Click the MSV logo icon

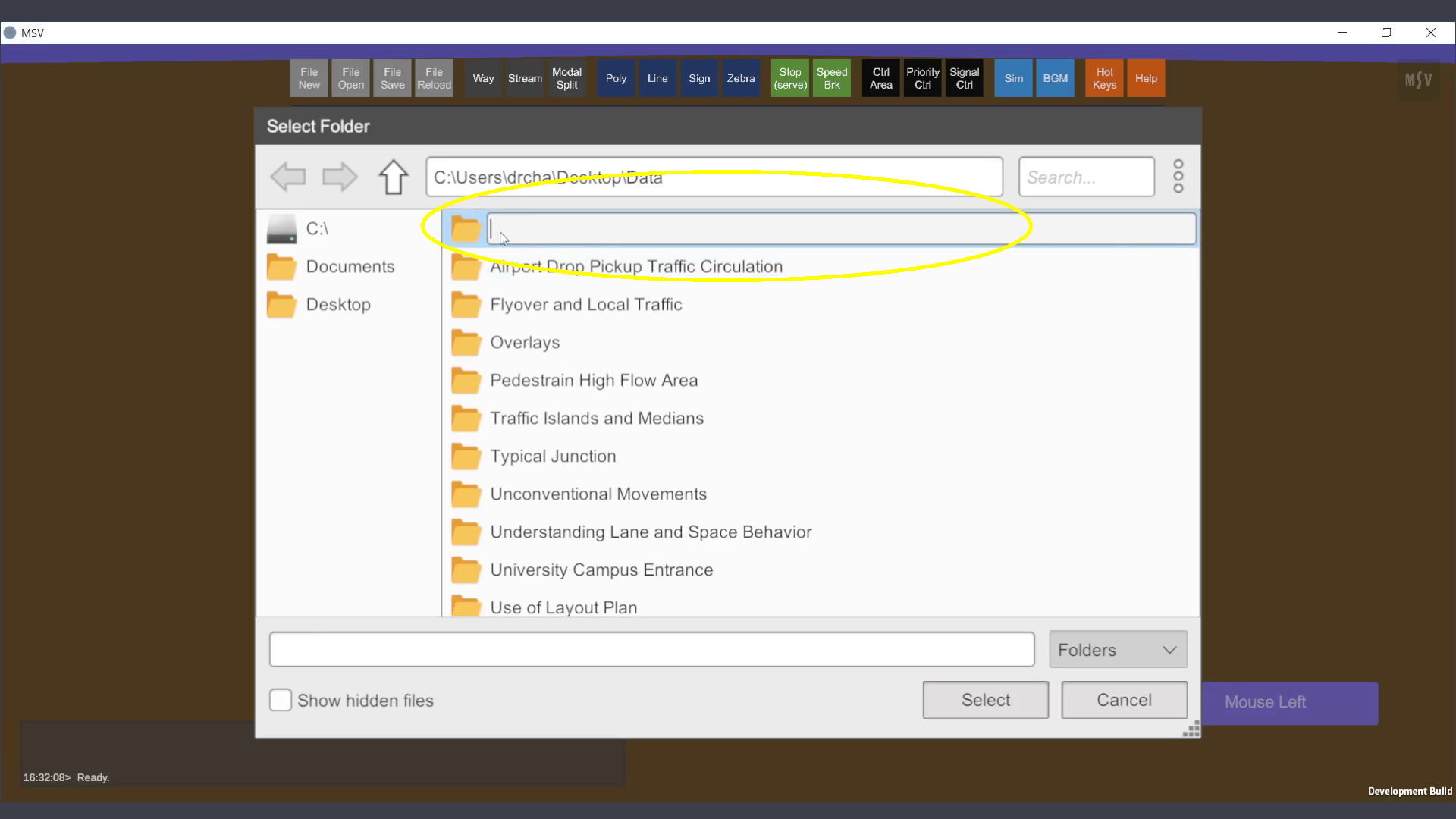pos(1417,79)
